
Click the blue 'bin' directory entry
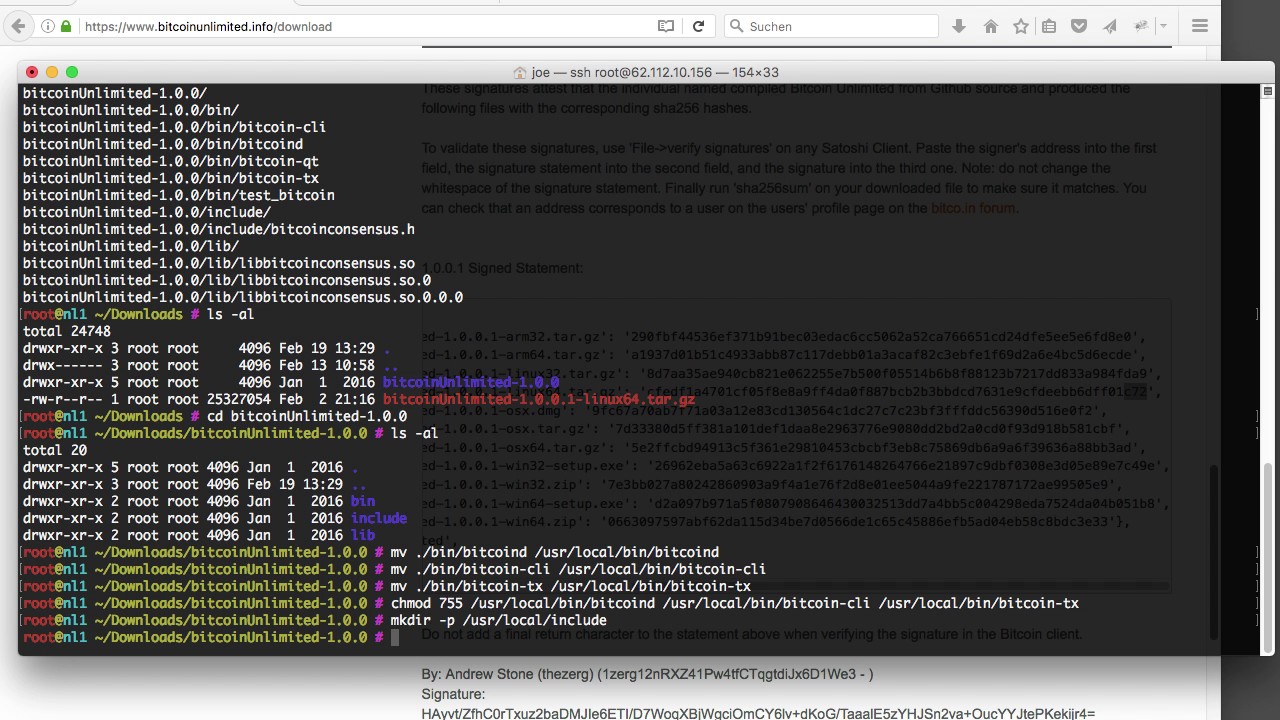(363, 502)
